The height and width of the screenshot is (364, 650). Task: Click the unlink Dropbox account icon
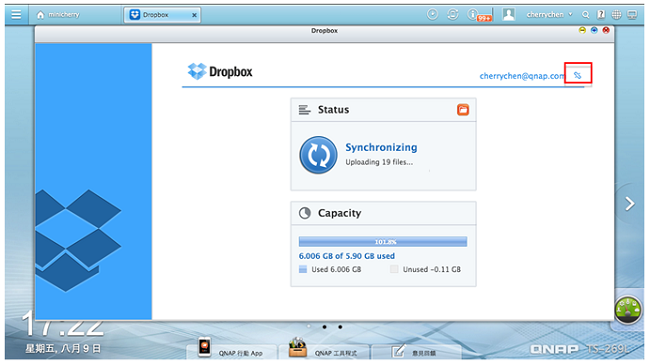point(577,75)
